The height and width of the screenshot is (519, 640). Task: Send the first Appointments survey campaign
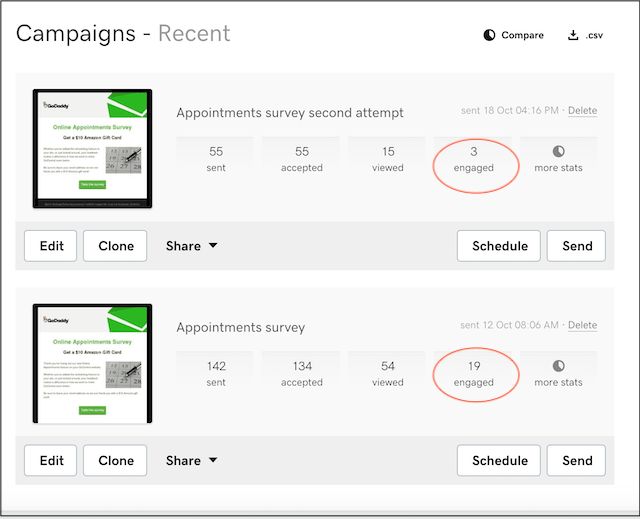pos(577,461)
